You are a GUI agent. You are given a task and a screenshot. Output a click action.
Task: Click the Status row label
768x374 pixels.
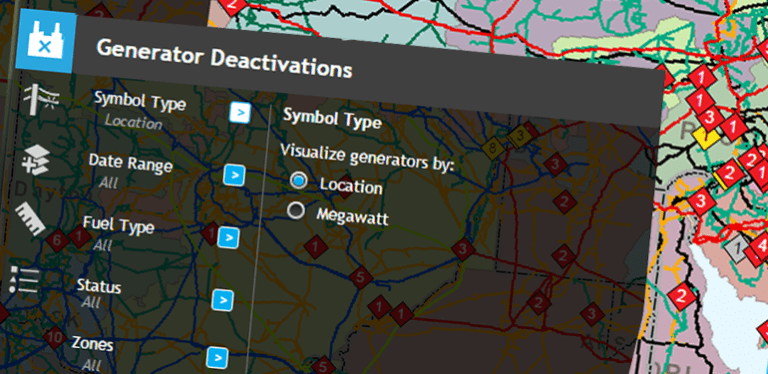98,285
